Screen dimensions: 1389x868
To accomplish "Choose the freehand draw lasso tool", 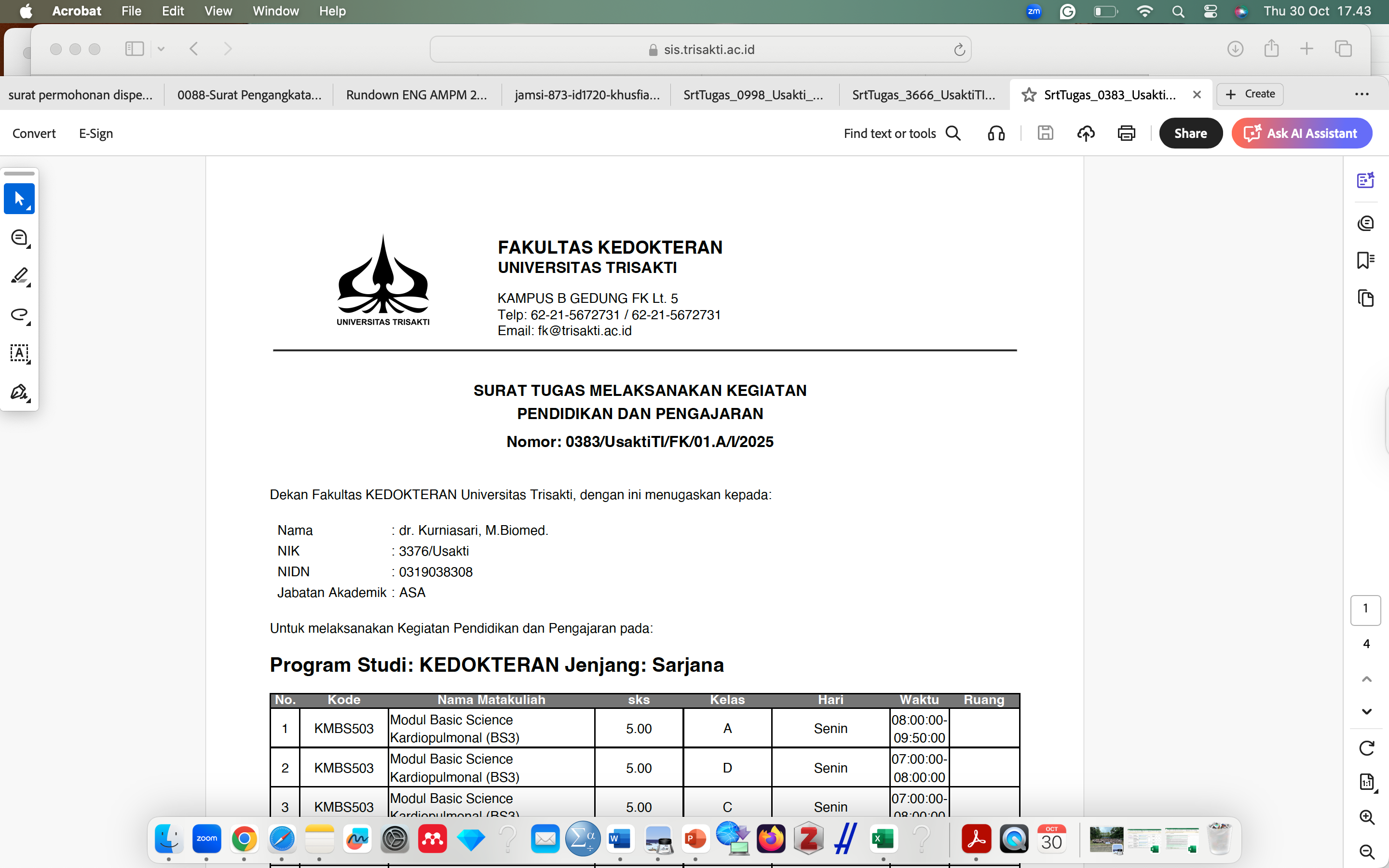I will [x=19, y=314].
